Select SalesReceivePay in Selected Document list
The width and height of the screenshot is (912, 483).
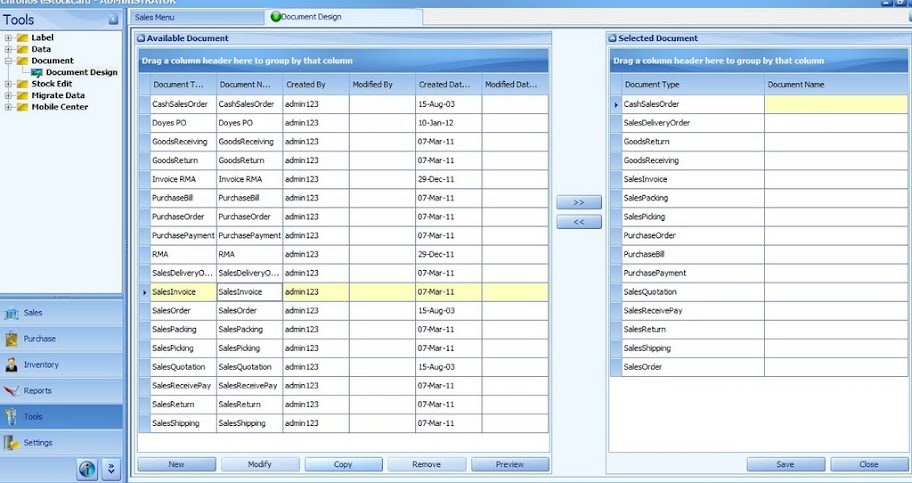tap(759, 311)
